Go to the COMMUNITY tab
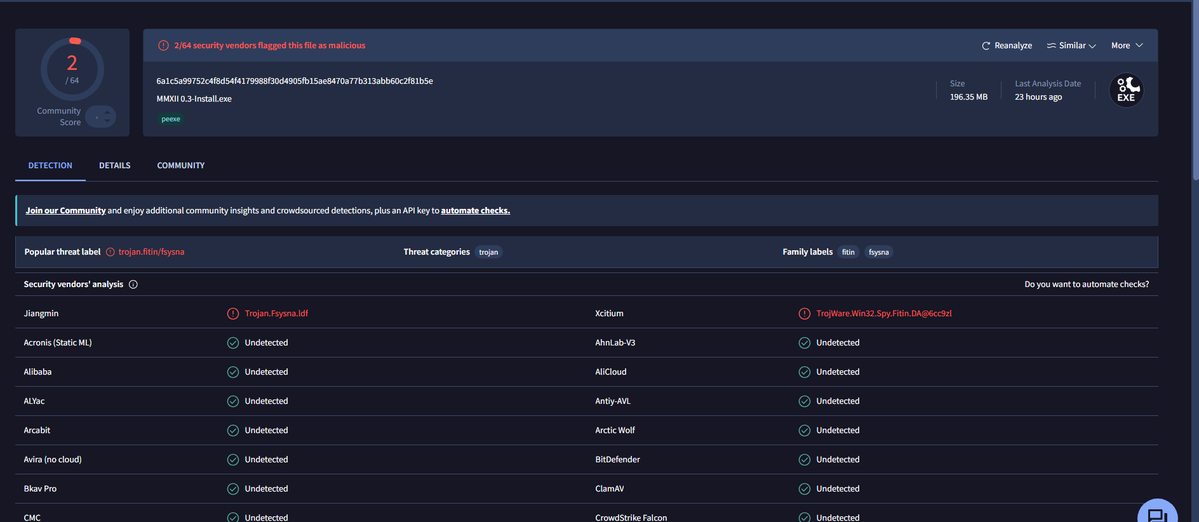This screenshot has width=1199, height=522. point(180,165)
